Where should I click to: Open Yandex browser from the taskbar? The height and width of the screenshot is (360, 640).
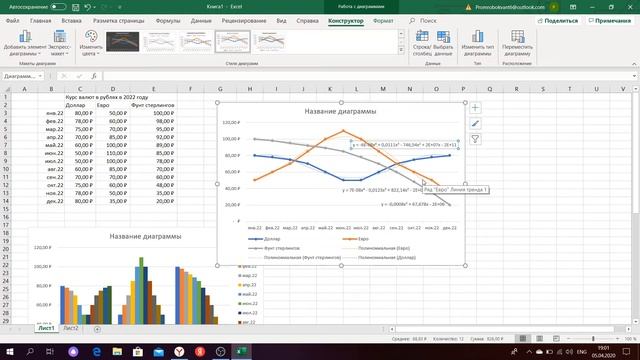coord(179,351)
